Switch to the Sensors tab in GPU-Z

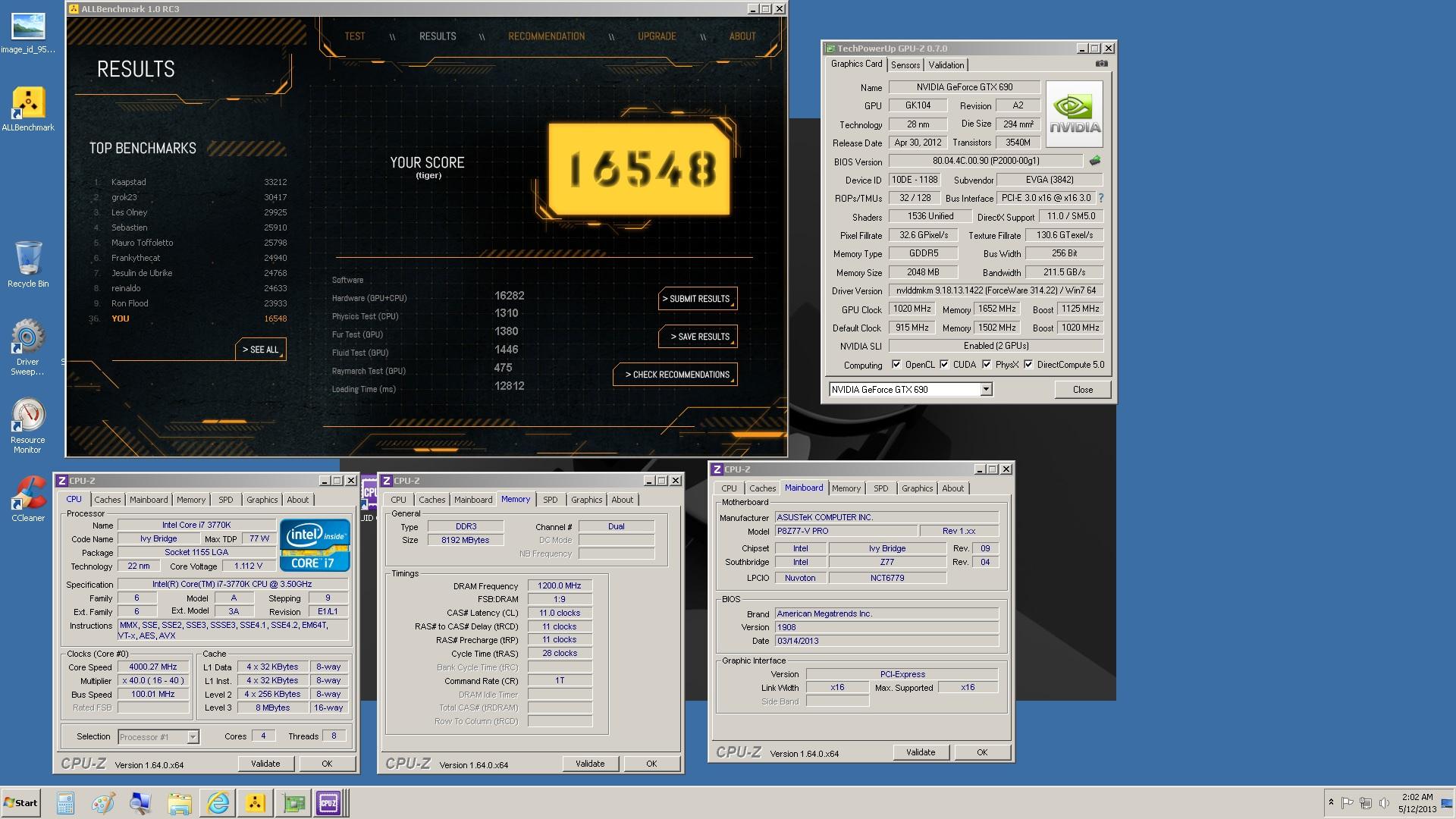[905, 65]
